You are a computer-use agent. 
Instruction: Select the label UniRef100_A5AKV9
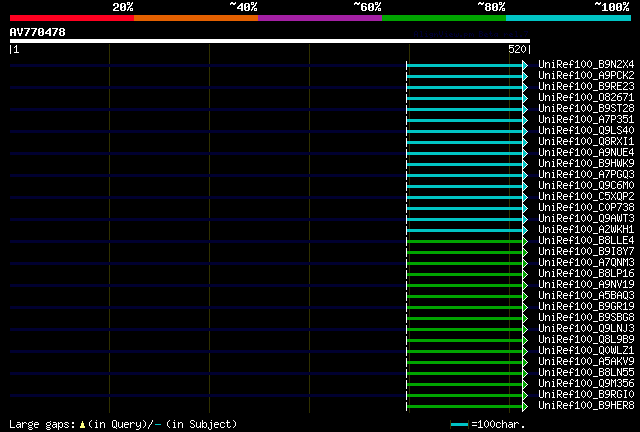[x=586, y=362]
